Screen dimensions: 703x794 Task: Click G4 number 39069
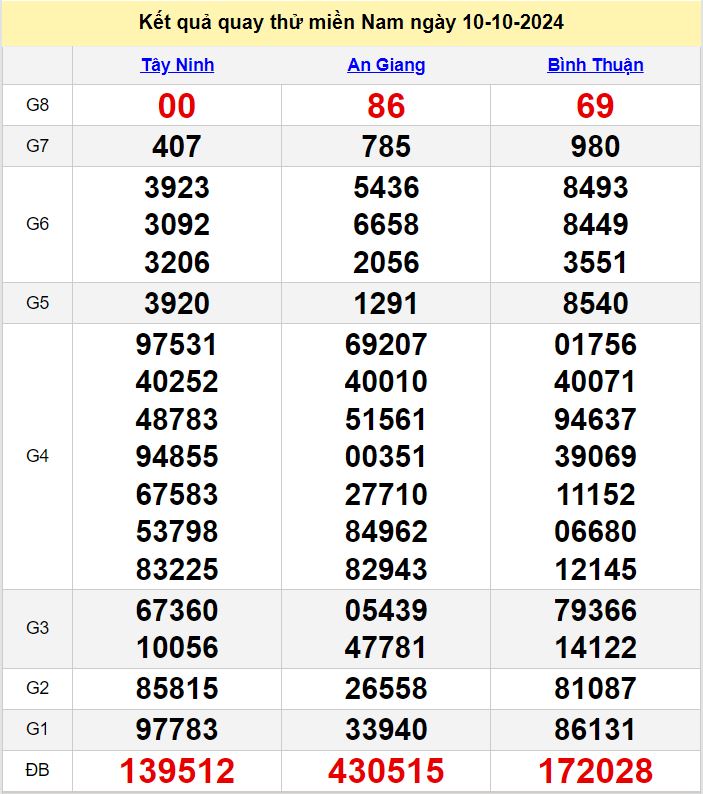(595, 457)
